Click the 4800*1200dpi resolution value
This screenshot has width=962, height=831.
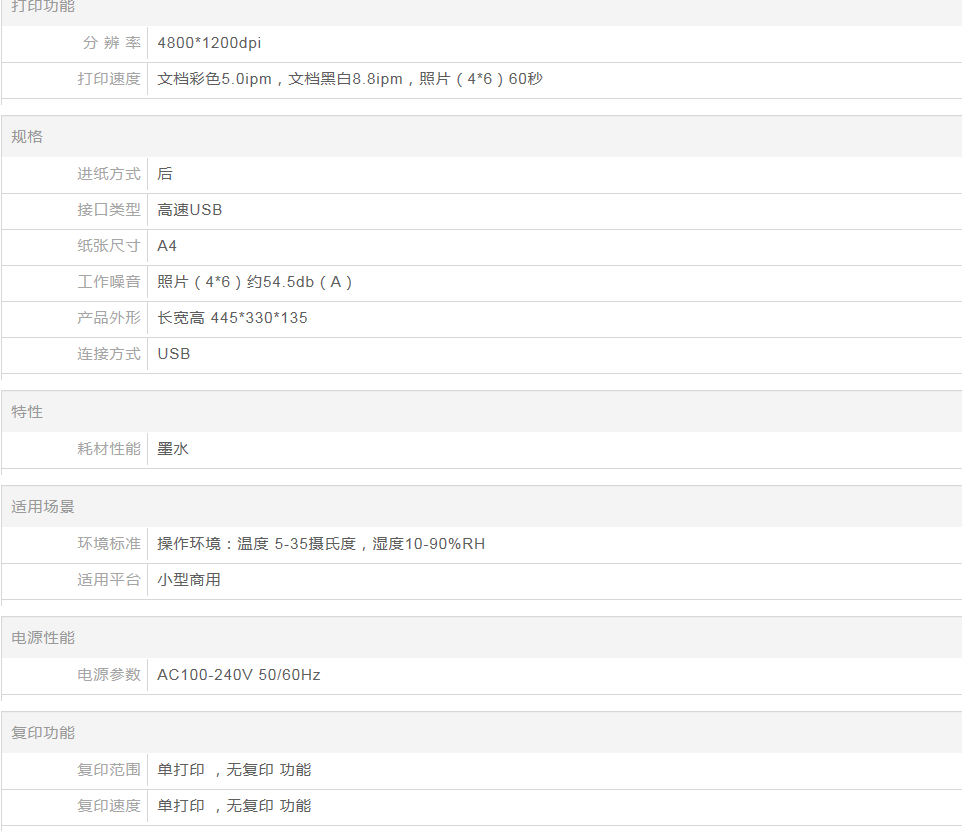coord(209,43)
